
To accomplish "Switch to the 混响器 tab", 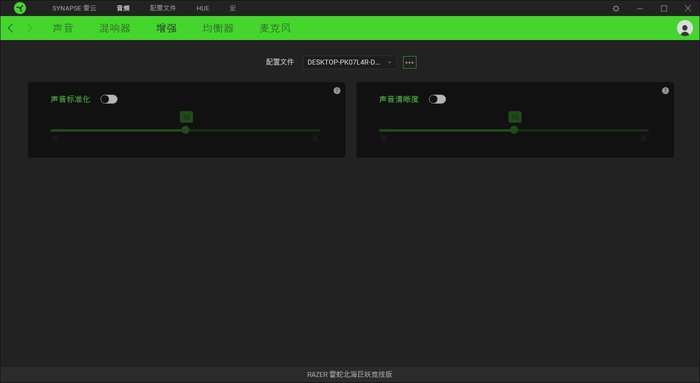I will (115, 28).
